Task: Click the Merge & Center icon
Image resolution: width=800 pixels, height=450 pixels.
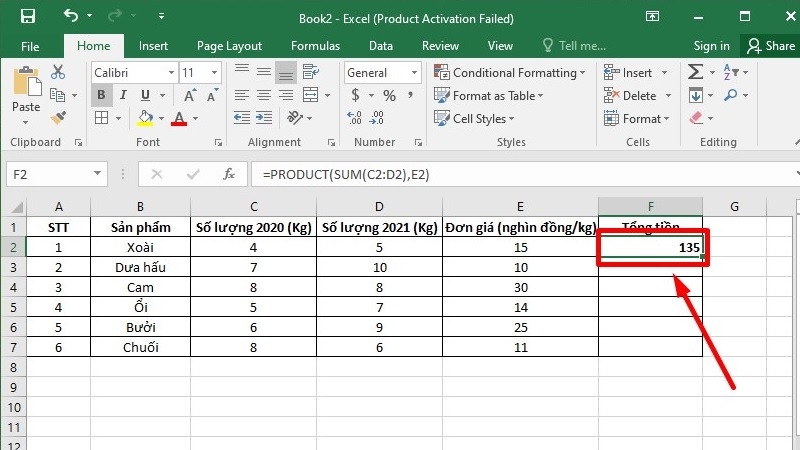Action: coord(310,95)
